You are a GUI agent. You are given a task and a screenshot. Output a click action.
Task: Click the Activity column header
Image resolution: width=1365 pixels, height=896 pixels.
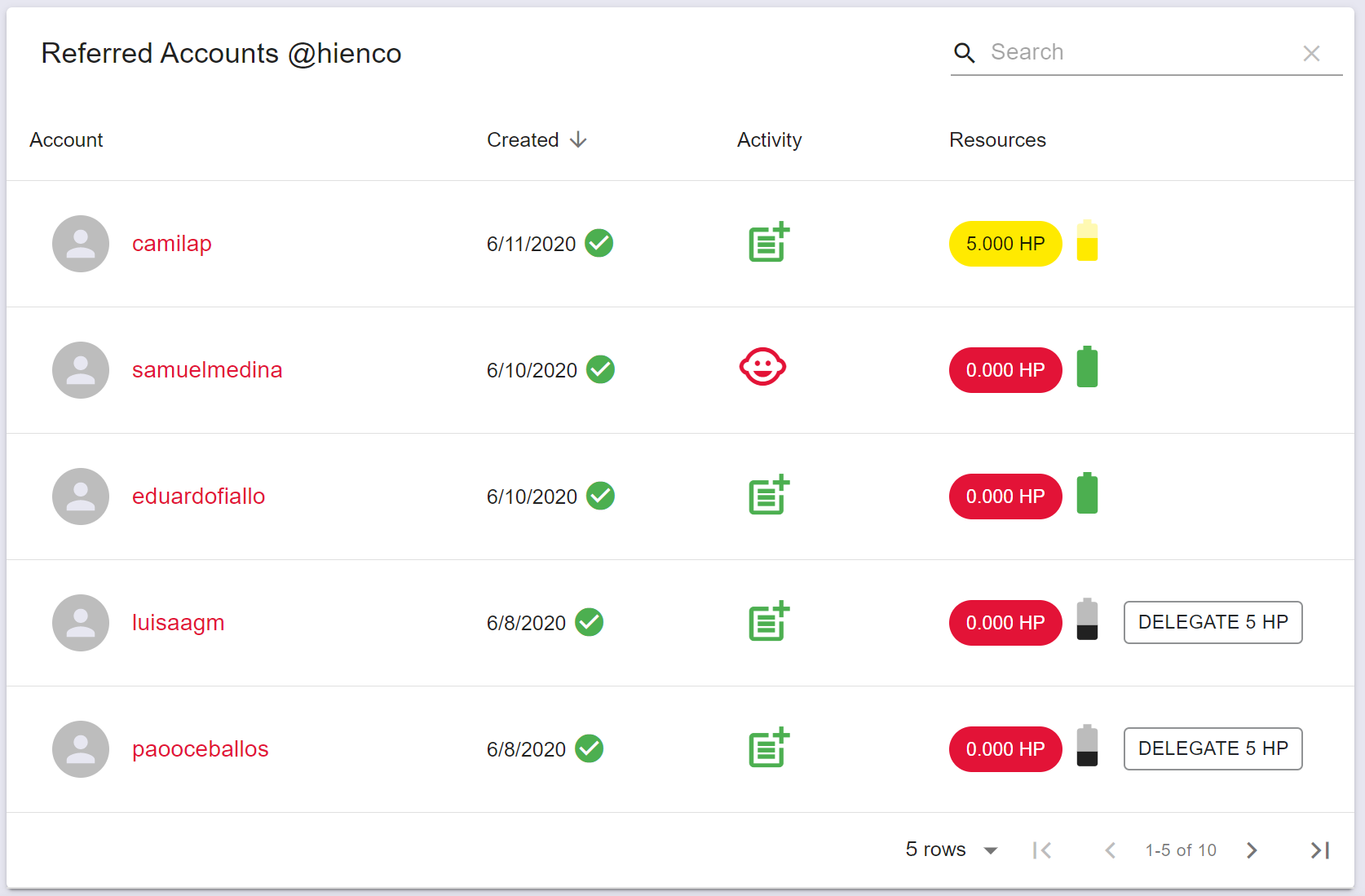pyautogui.click(x=769, y=140)
